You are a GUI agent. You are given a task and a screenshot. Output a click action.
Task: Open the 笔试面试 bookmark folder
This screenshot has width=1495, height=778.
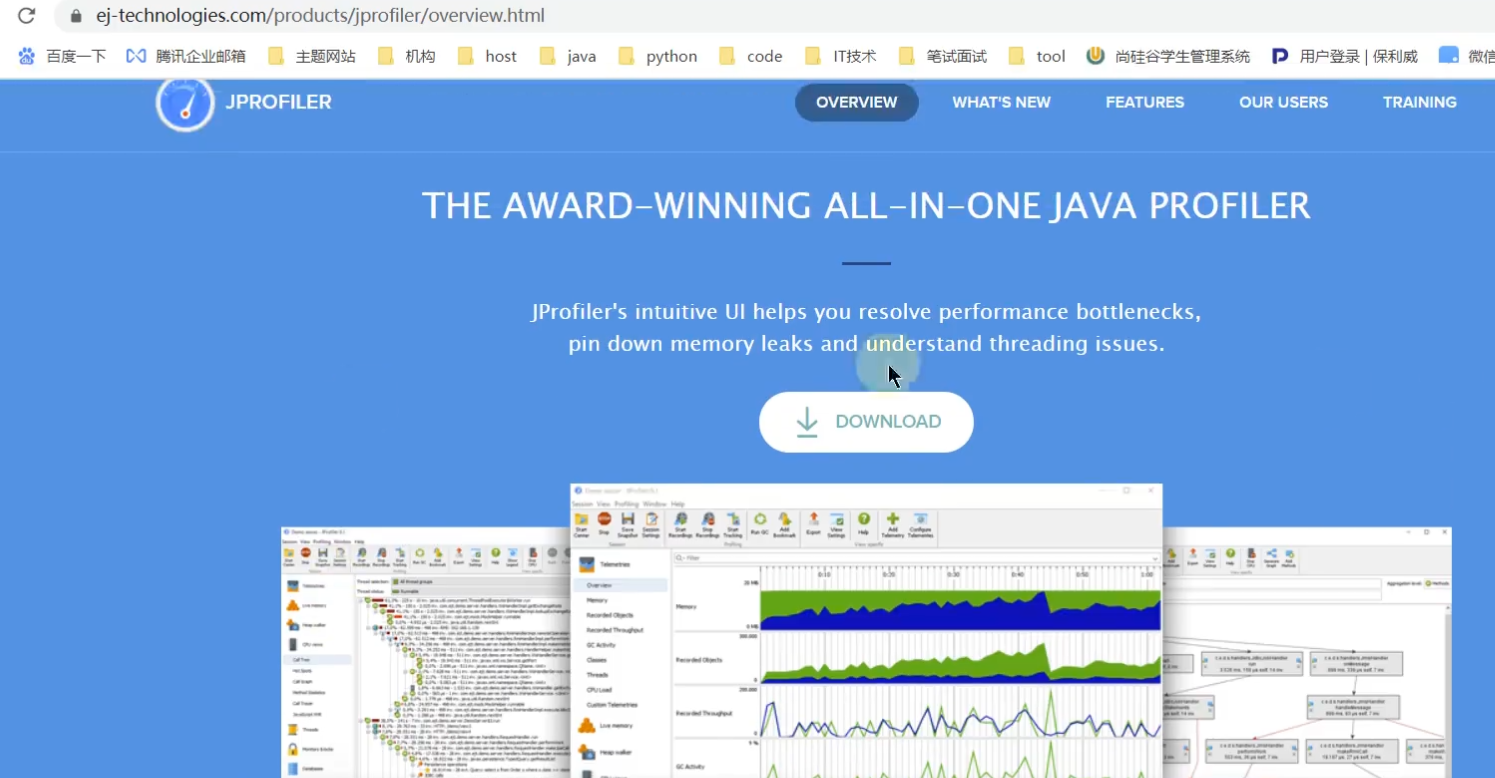943,56
